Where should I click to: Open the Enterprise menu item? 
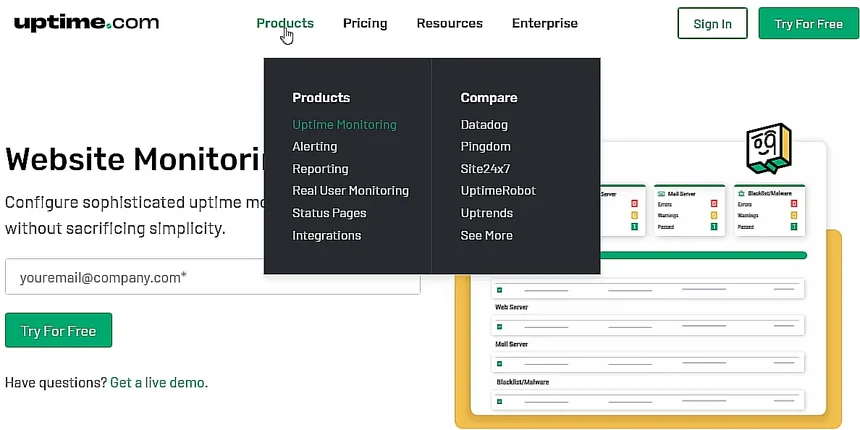[545, 23]
